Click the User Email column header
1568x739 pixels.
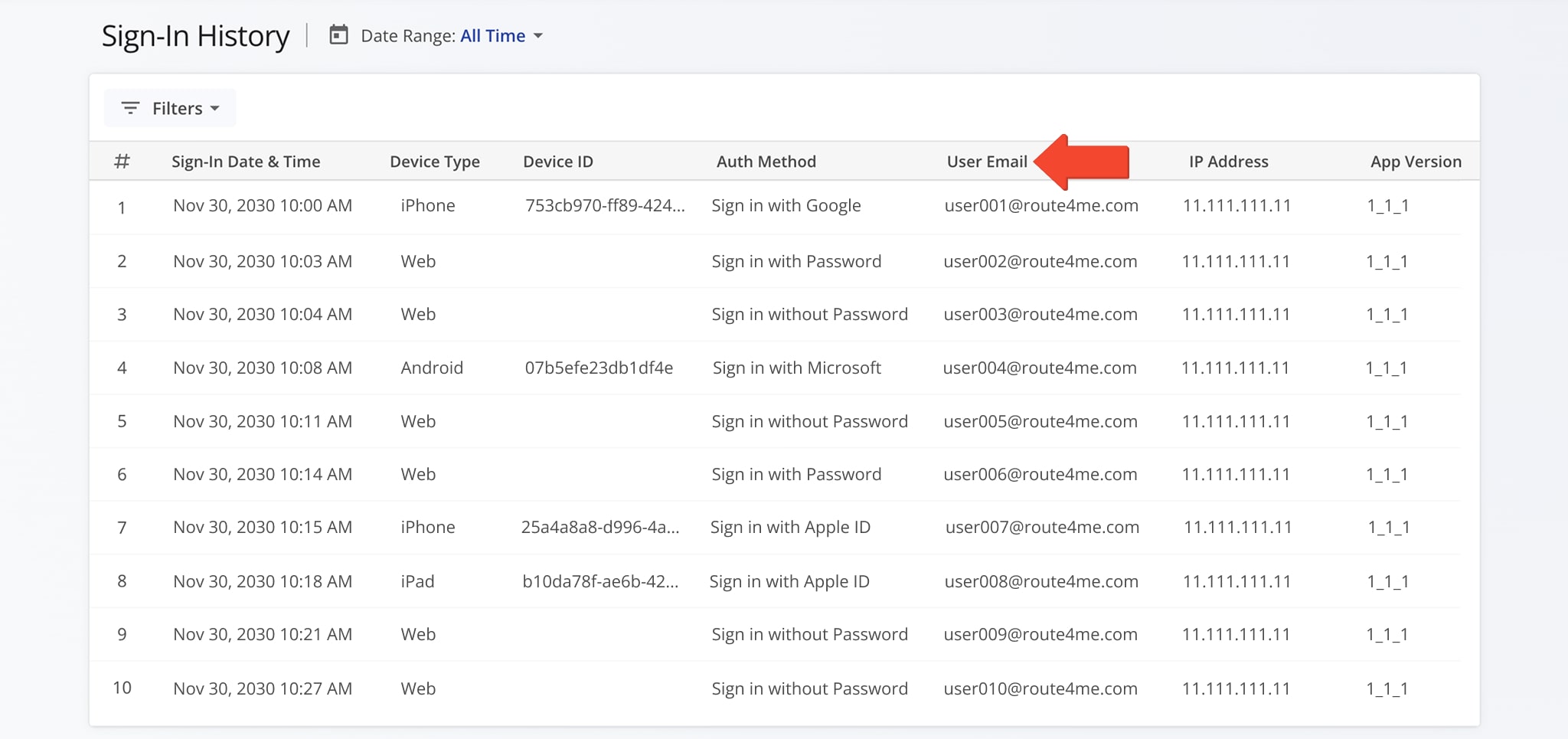(x=987, y=161)
